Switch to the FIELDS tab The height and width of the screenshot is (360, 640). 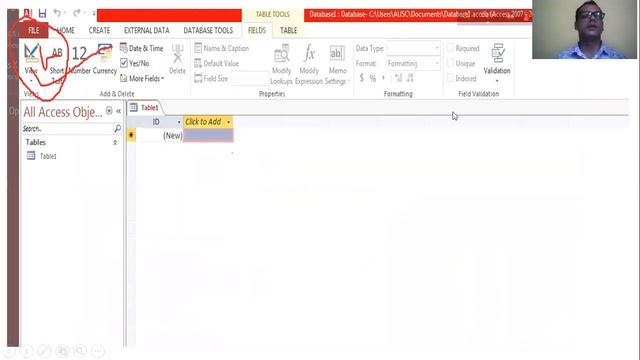click(257, 30)
